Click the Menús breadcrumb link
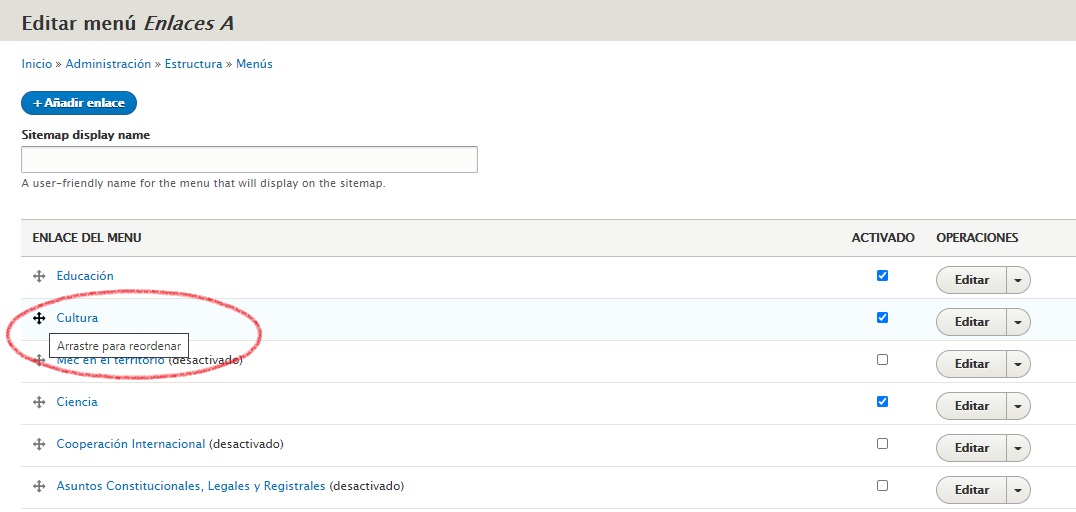This screenshot has width=1076, height=512. (x=254, y=64)
